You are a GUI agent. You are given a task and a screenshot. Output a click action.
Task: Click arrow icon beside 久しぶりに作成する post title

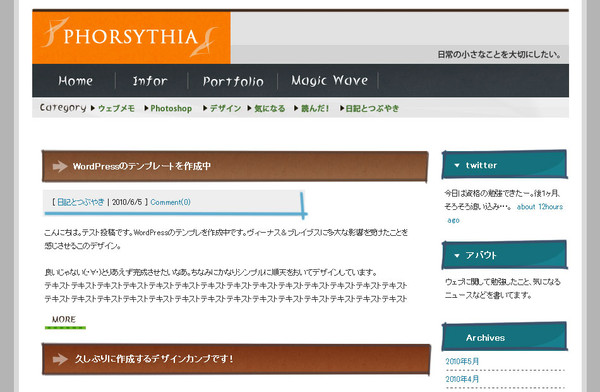[x=60, y=359]
